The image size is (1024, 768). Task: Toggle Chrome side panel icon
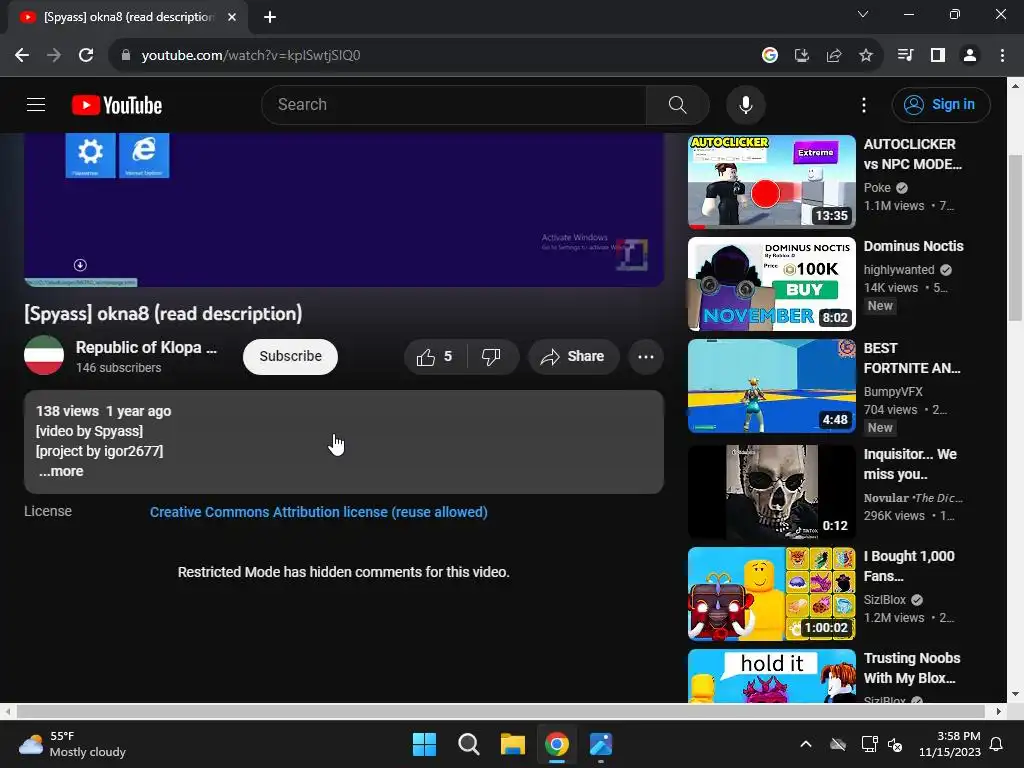coord(938,56)
